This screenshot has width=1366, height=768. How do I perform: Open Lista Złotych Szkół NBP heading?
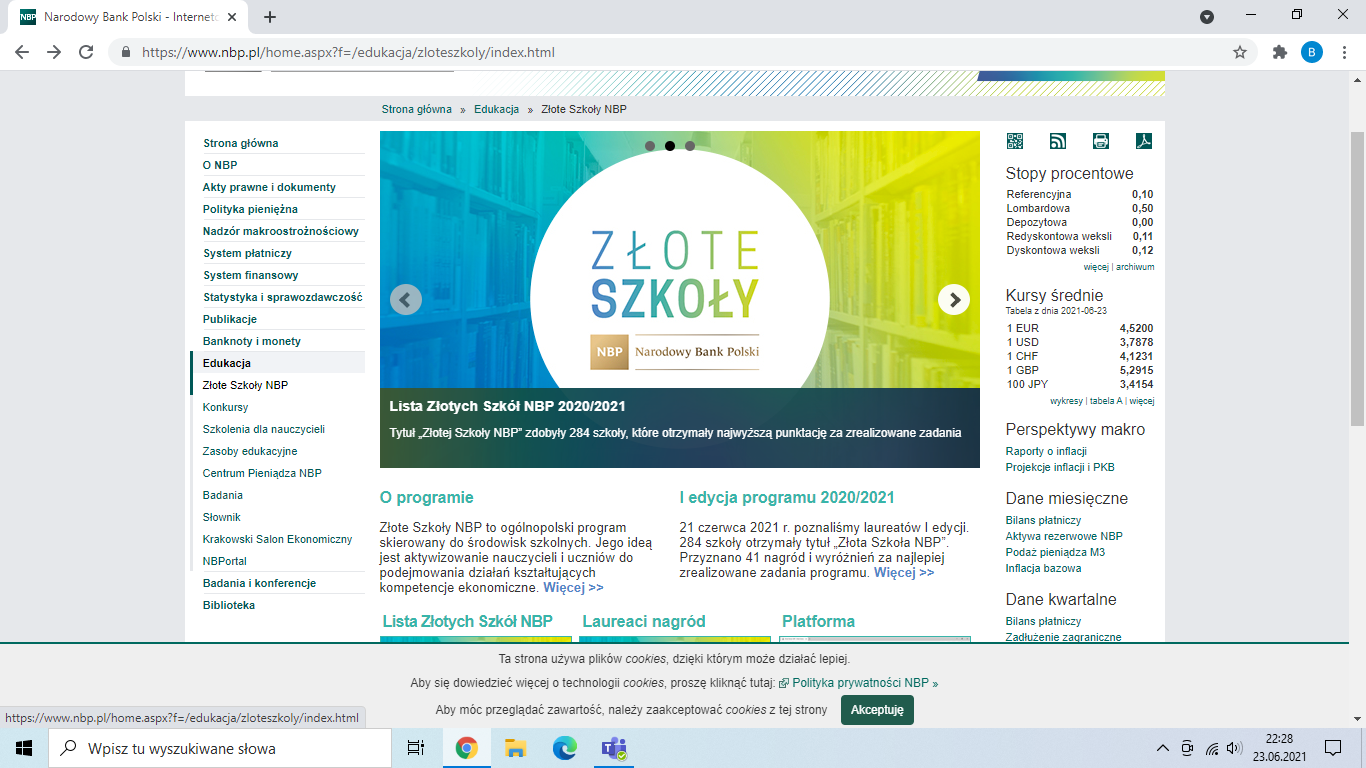pos(467,621)
